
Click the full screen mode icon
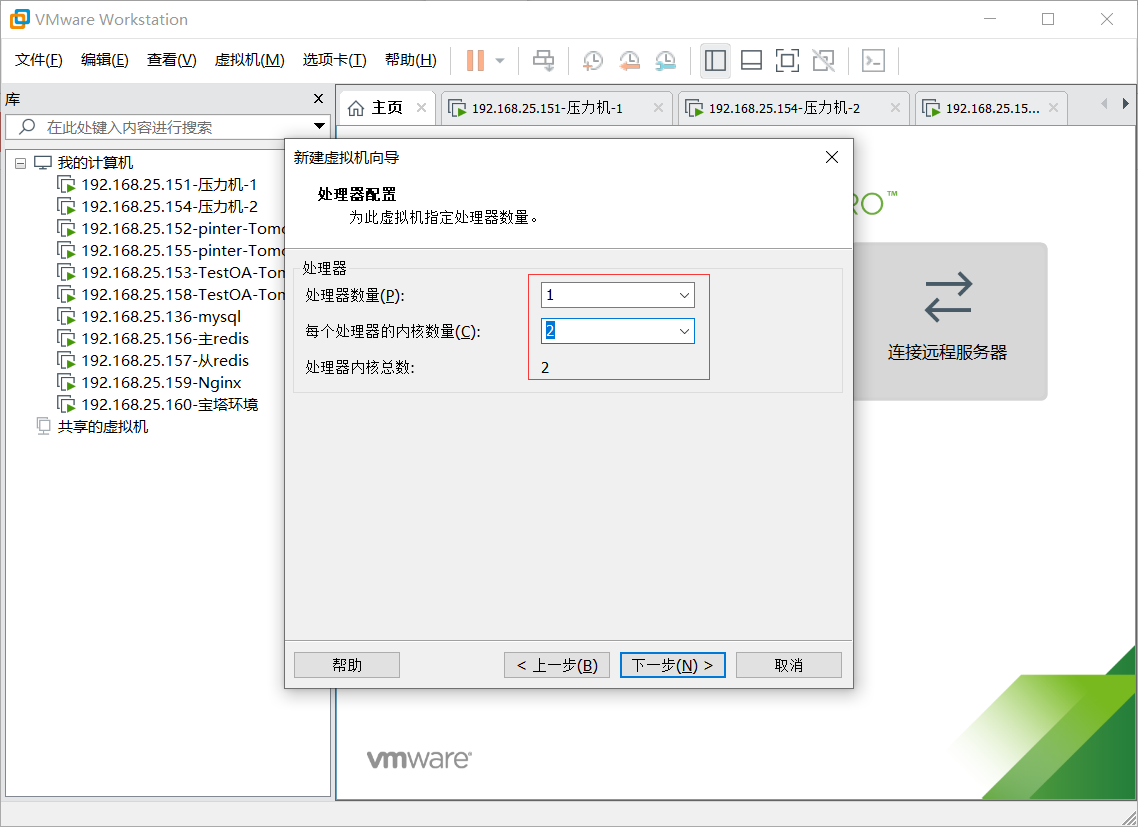click(787, 60)
